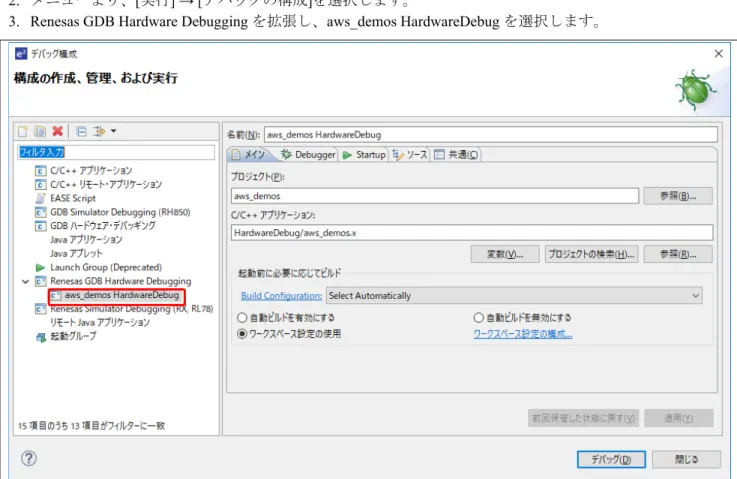
Task: Collapse the Renesas GDB Hardware Debugging node
Action: coord(25,281)
